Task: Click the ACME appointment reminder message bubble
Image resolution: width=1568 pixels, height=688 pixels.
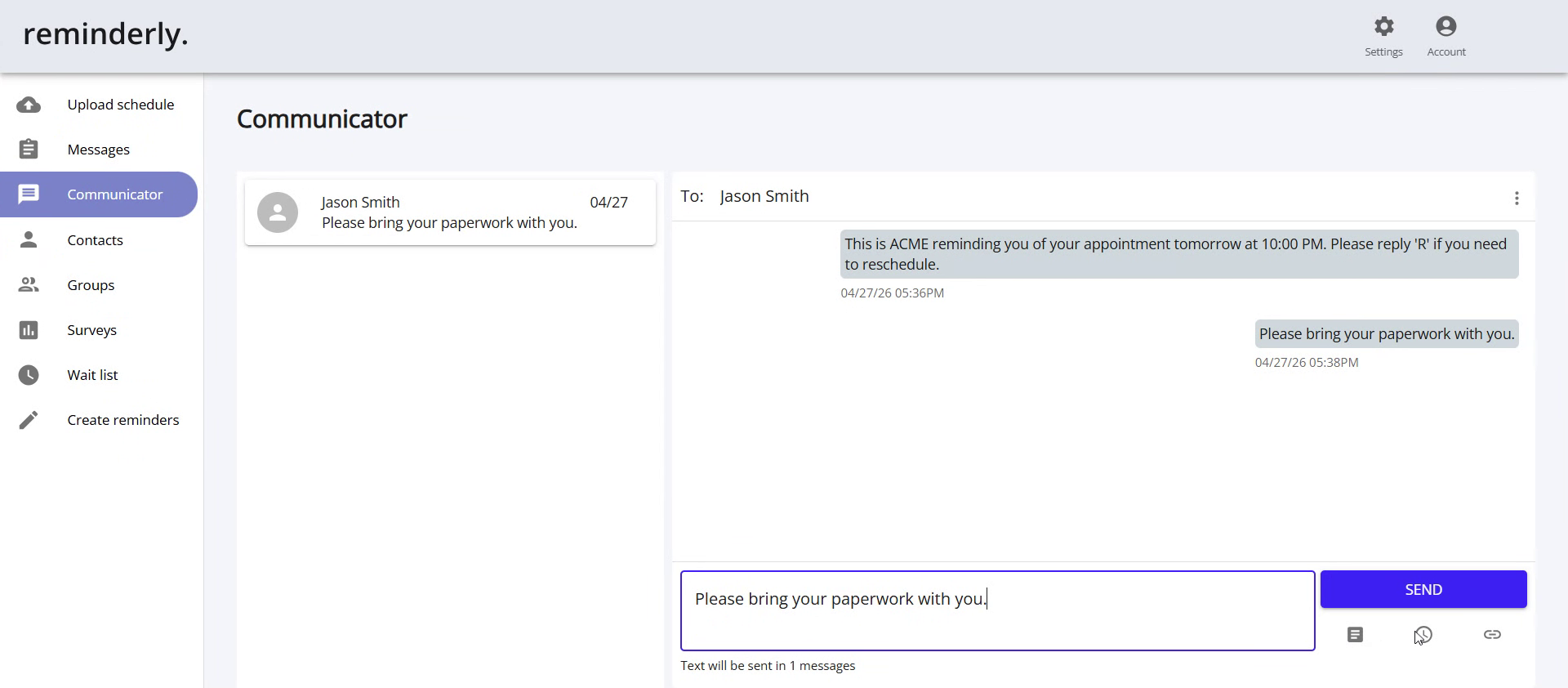Action: point(1179,254)
